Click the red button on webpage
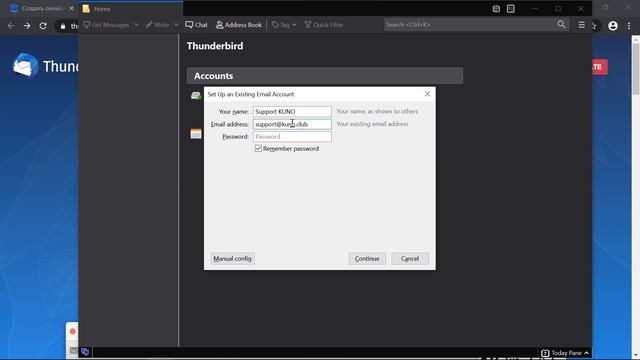 point(600,67)
